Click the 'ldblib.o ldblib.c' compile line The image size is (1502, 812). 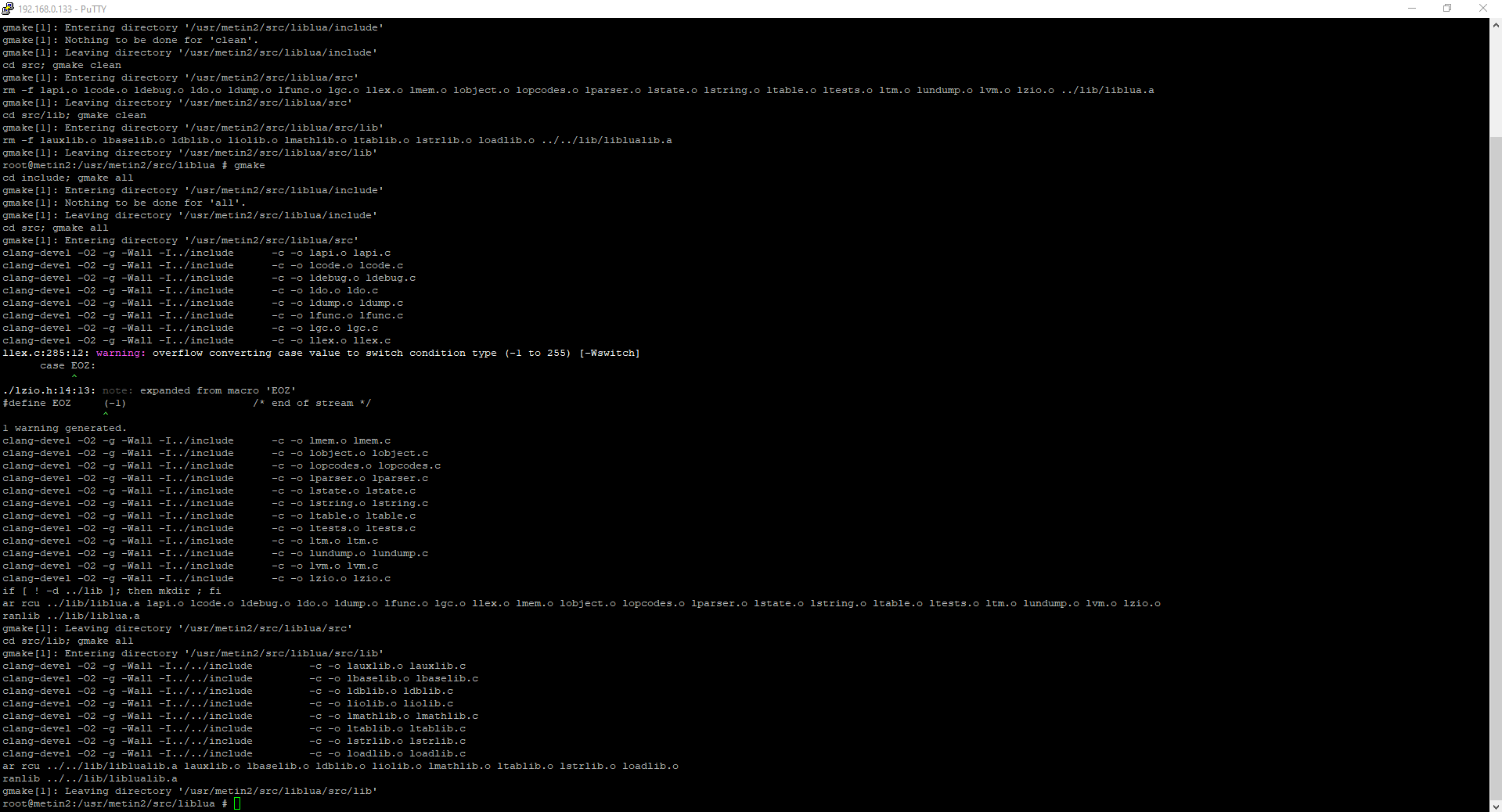[x=228, y=691]
